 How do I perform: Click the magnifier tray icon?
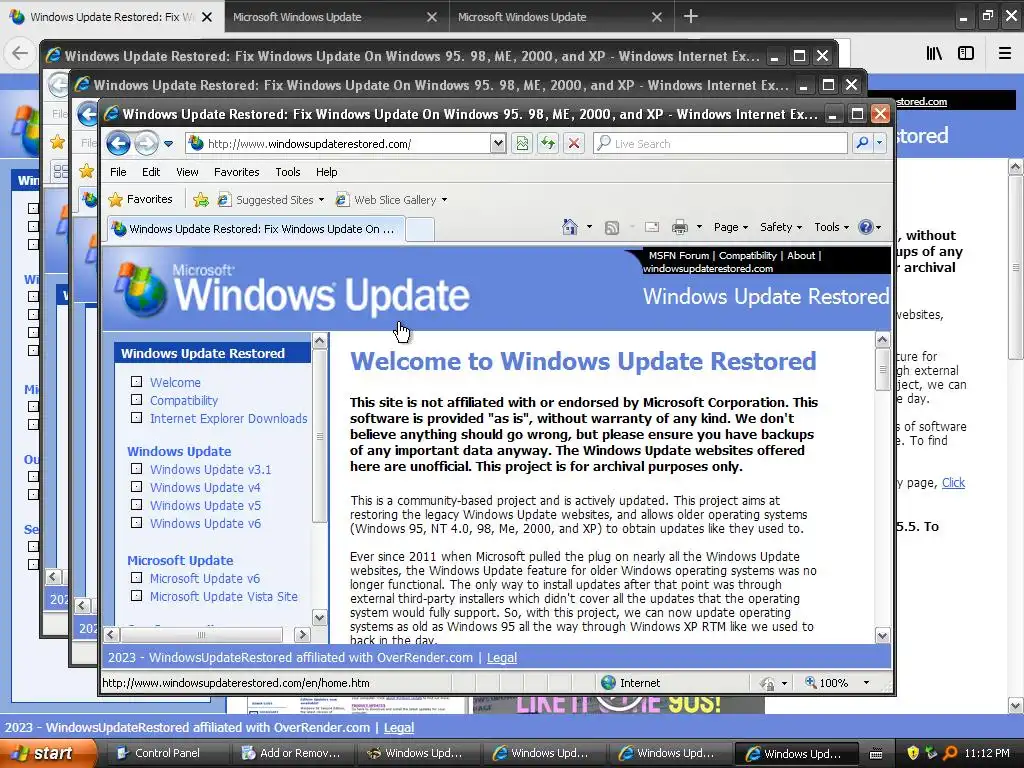[x=950, y=753]
